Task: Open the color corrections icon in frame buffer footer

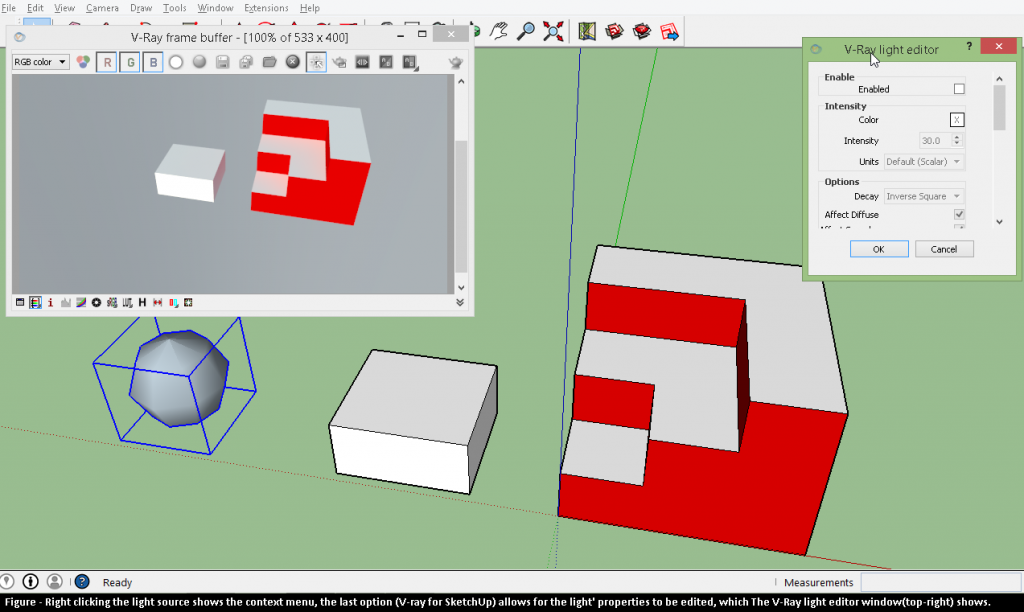Action: [80, 302]
